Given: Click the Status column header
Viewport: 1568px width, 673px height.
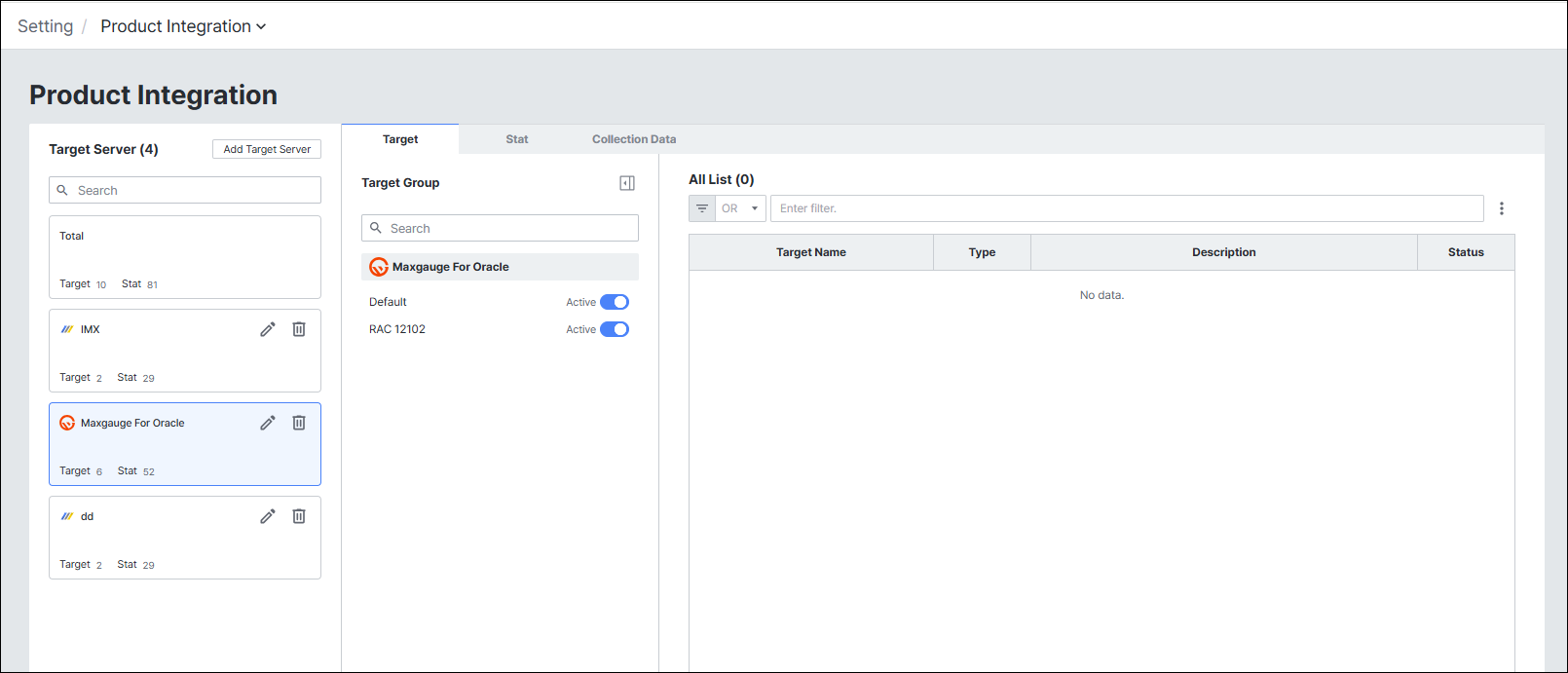Looking at the screenshot, I should pyautogui.click(x=1466, y=252).
